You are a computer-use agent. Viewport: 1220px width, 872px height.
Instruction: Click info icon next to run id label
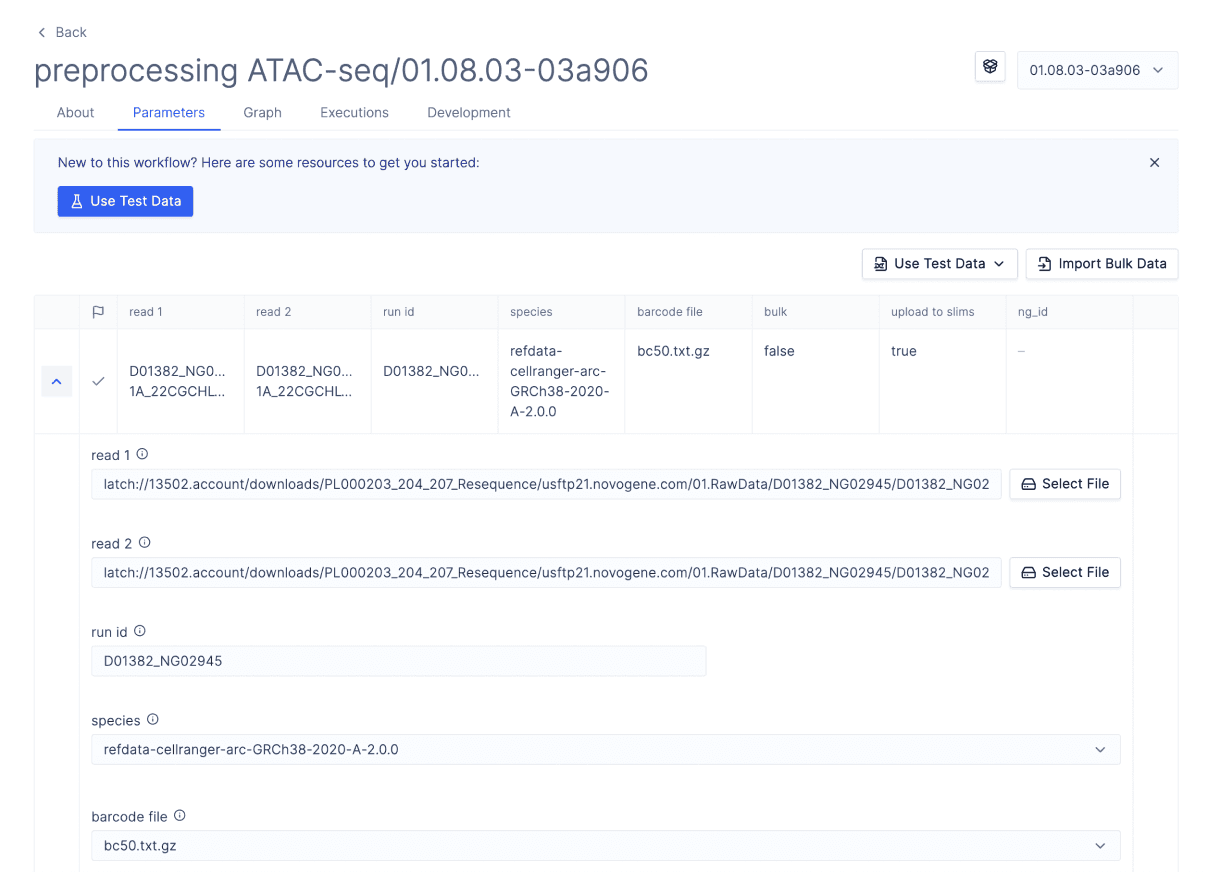(x=140, y=631)
